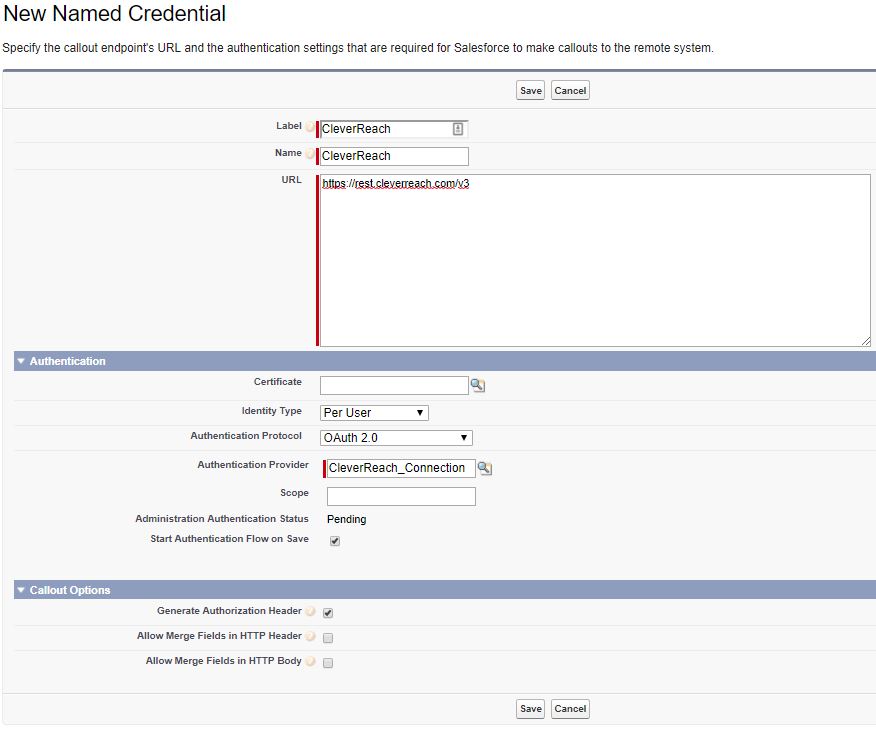Toggle Generate Authorization Header checkbox
The width and height of the screenshot is (876, 731).
coord(328,613)
